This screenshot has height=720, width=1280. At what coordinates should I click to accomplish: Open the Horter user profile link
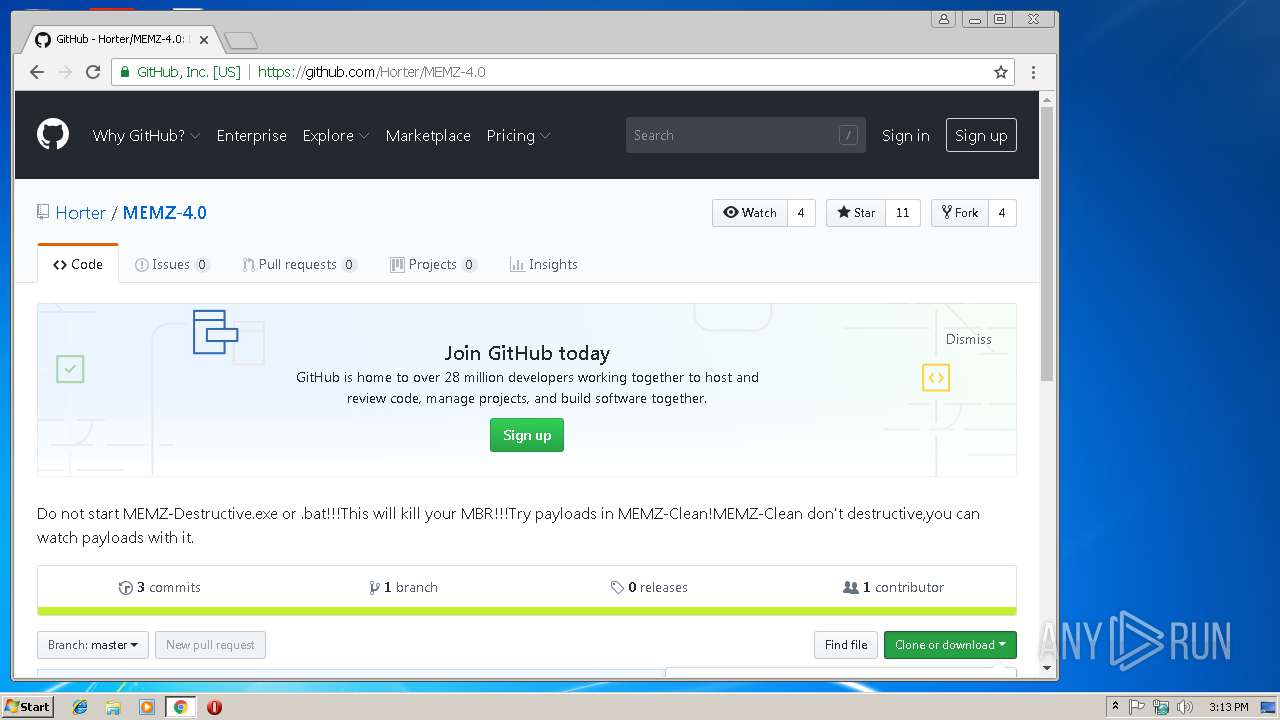[x=81, y=212]
